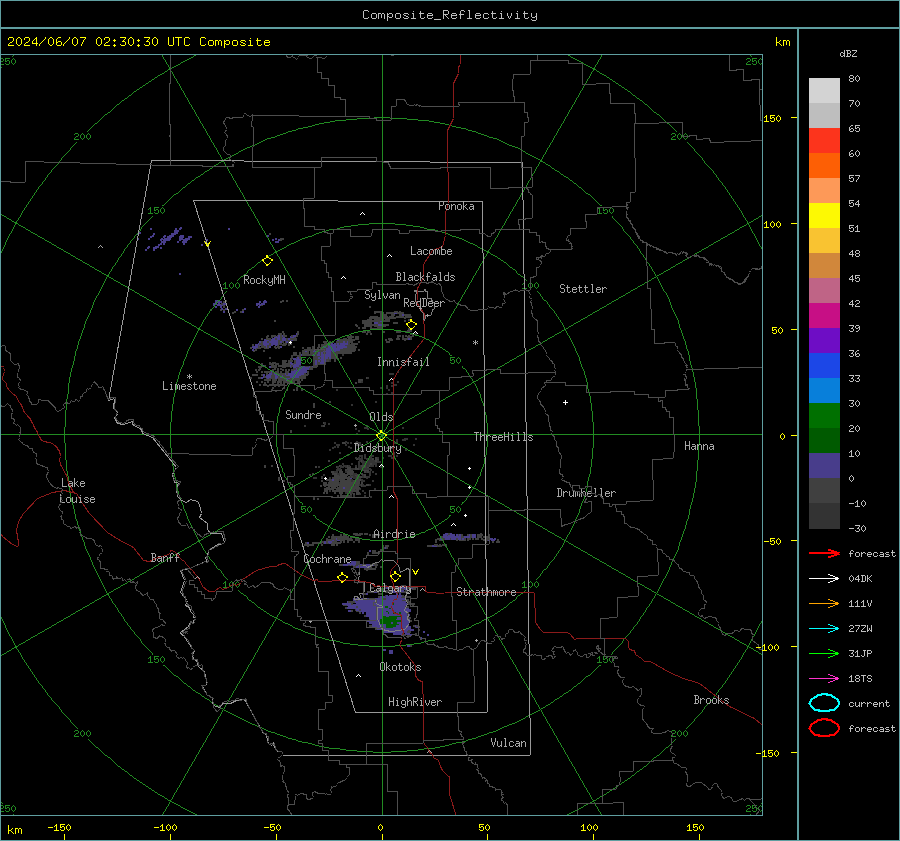The image size is (900, 841).
Task: Click the Hanna town label
Action: coord(699,446)
